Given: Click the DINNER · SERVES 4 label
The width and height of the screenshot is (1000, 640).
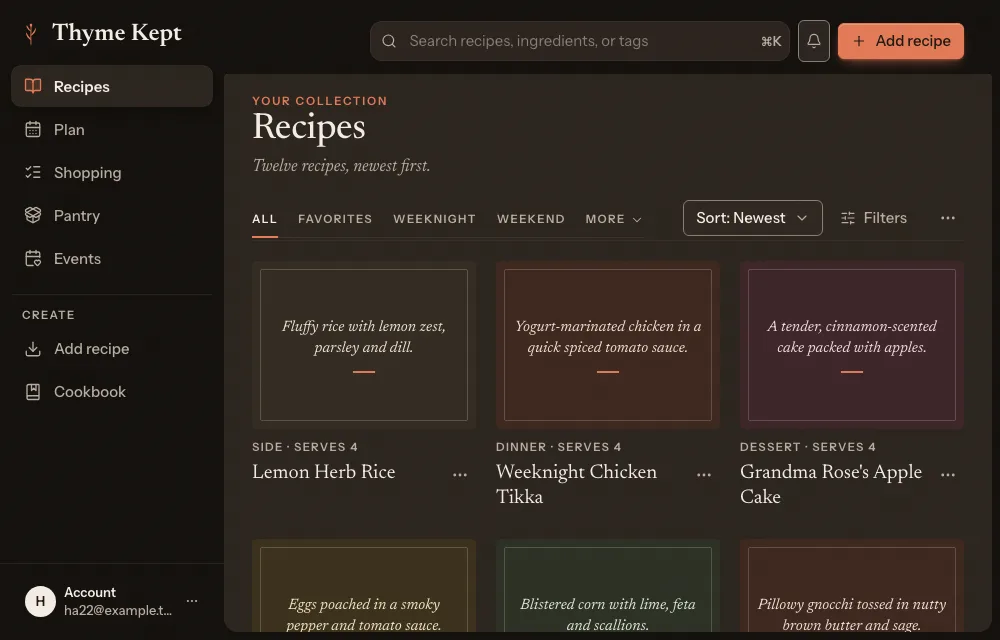Looking at the screenshot, I should click(x=559, y=447).
